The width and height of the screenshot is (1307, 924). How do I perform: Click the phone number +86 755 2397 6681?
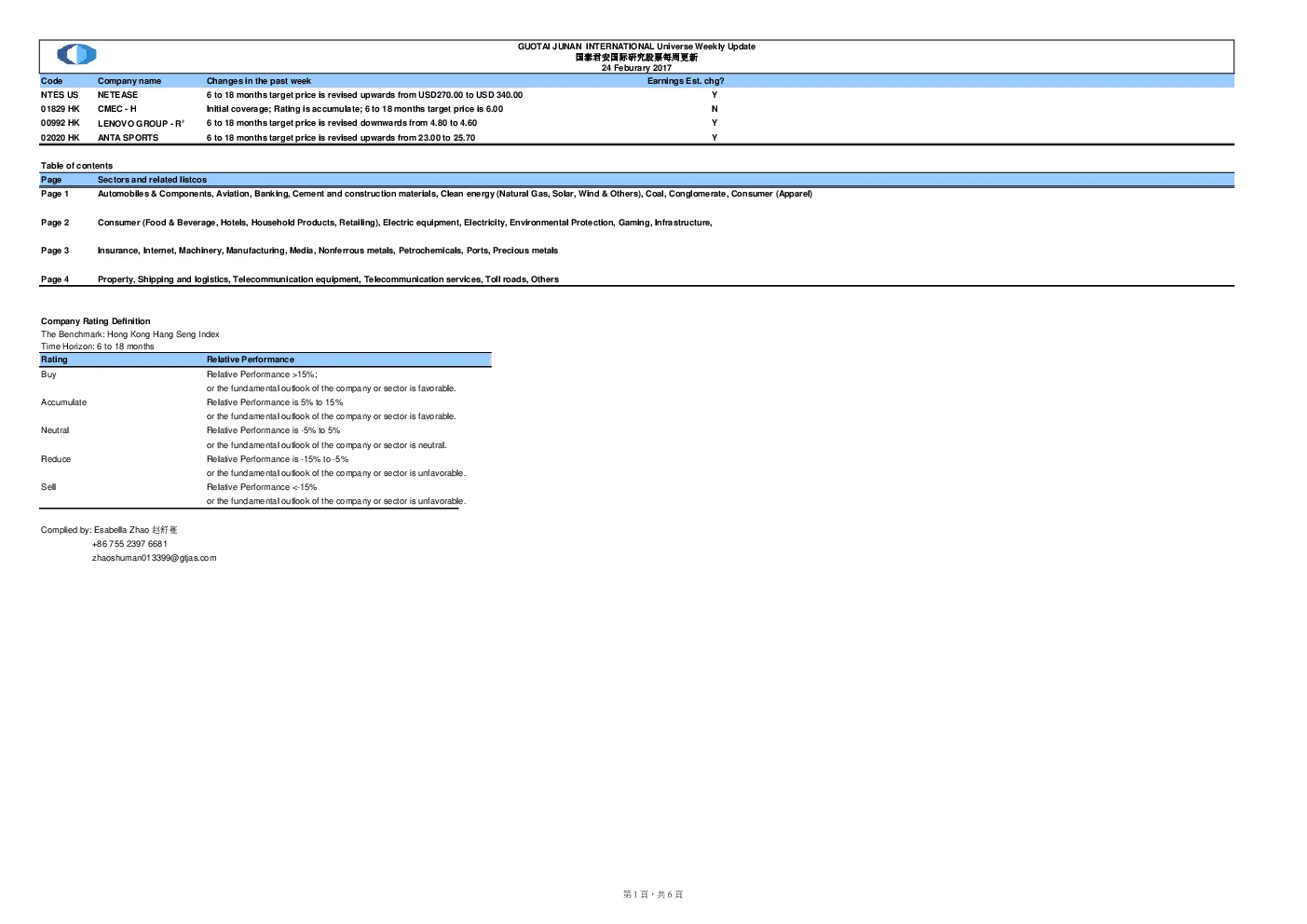(x=129, y=544)
